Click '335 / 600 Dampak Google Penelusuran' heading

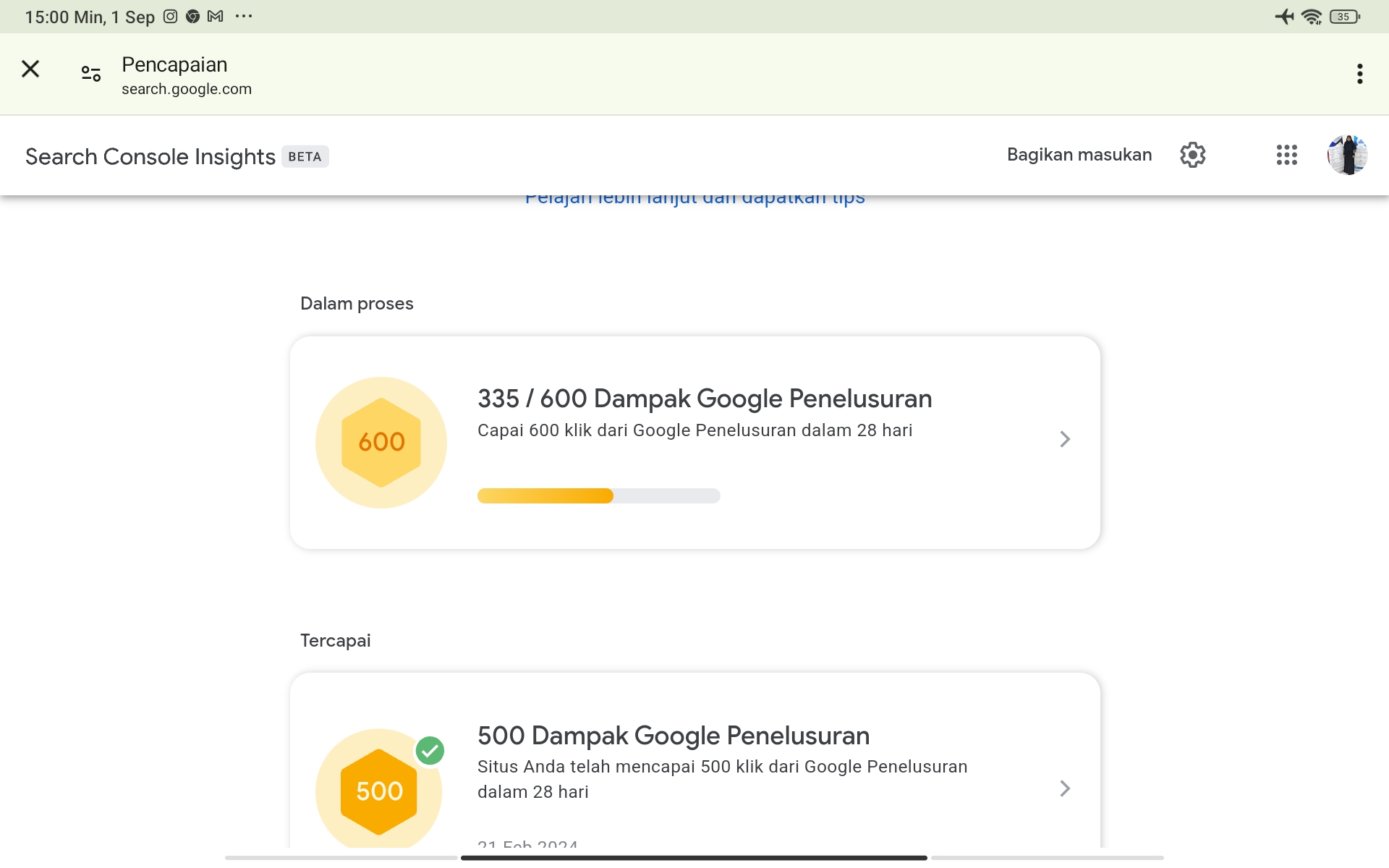pos(705,399)
